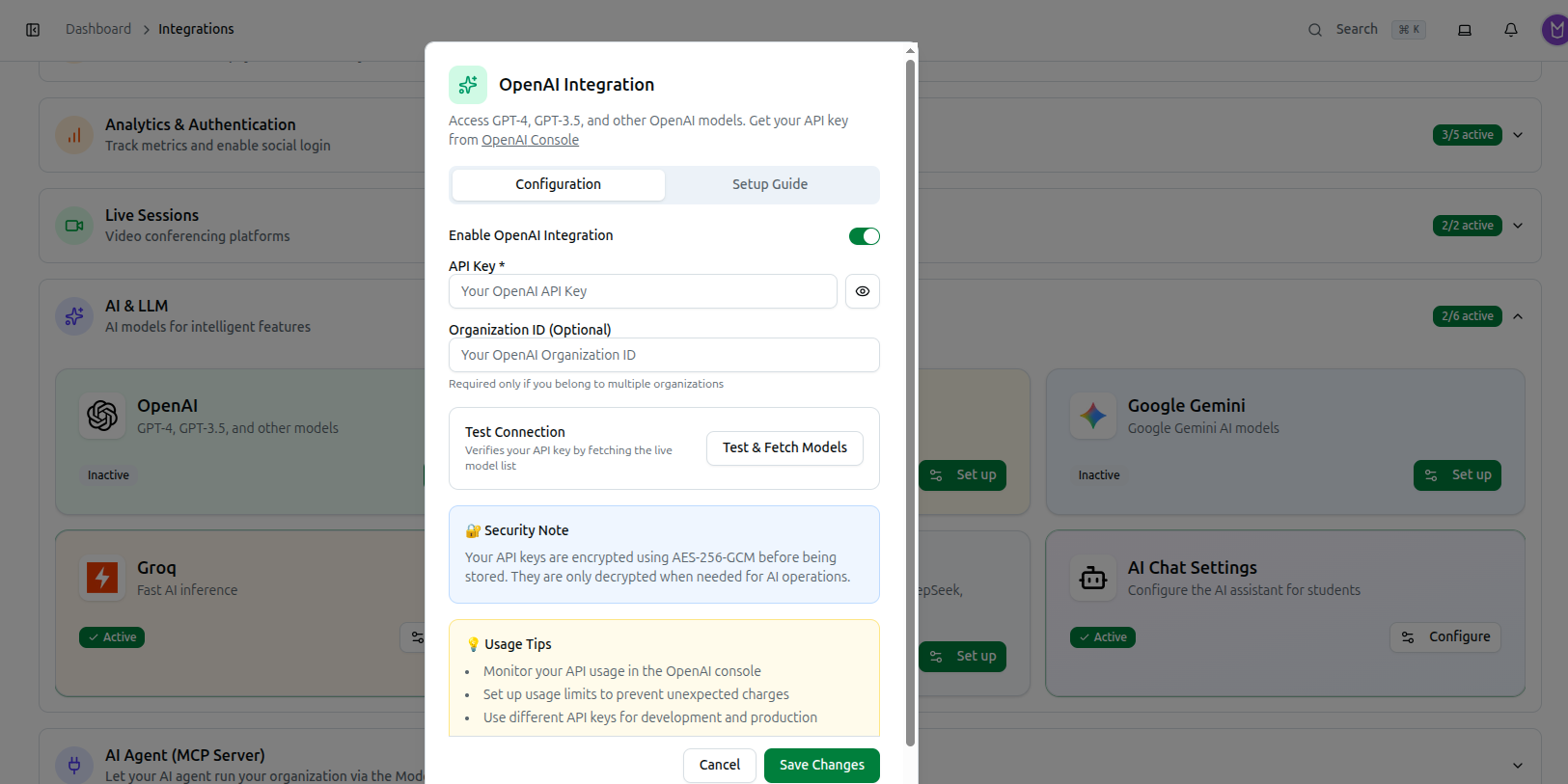Viewport: 1568px width, 784px height.
Task: Click Groq Active status badge
Action: pyautogui.click(x=112, y=637)
